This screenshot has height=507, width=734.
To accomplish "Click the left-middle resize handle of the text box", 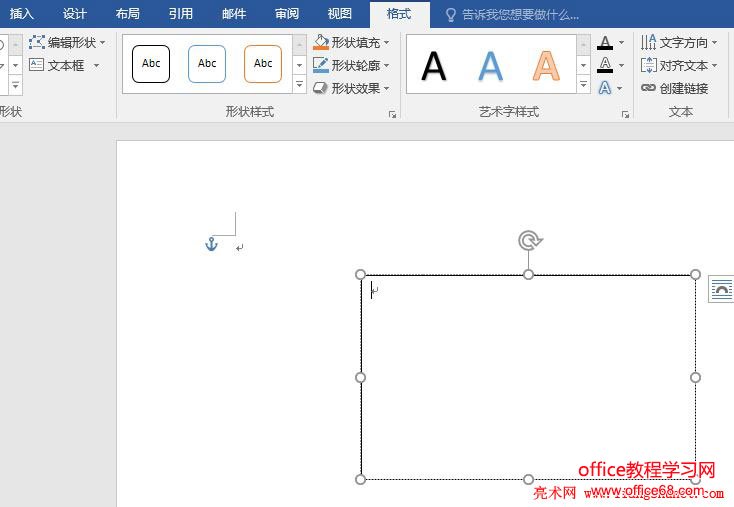I will pos(360,377).
